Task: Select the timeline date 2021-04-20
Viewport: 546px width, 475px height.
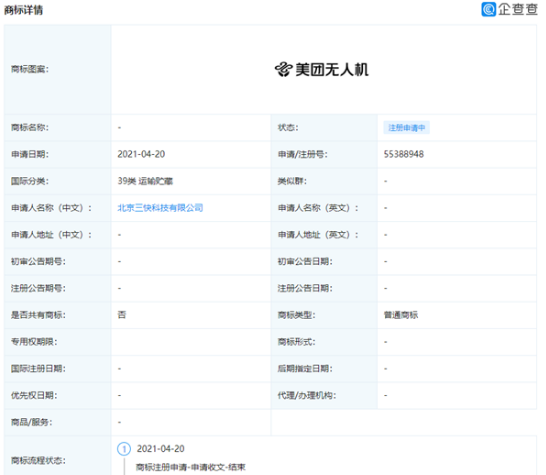Action: coord(161,449)
